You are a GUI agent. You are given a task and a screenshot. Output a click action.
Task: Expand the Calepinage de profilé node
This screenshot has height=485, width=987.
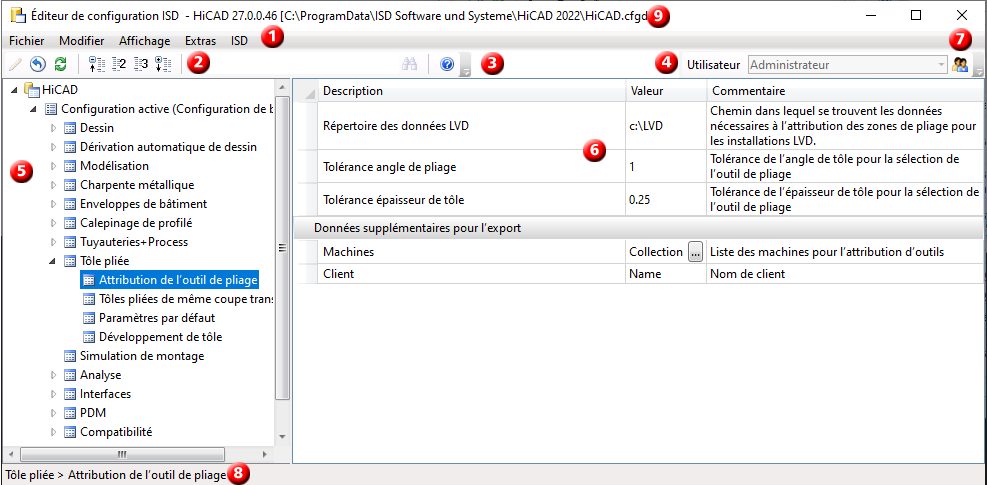click(x=54, y=222)
